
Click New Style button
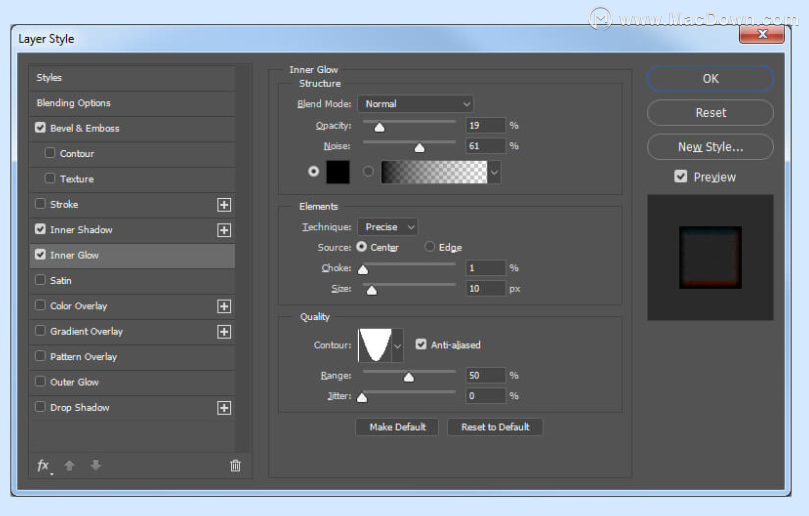click(710, 147)
